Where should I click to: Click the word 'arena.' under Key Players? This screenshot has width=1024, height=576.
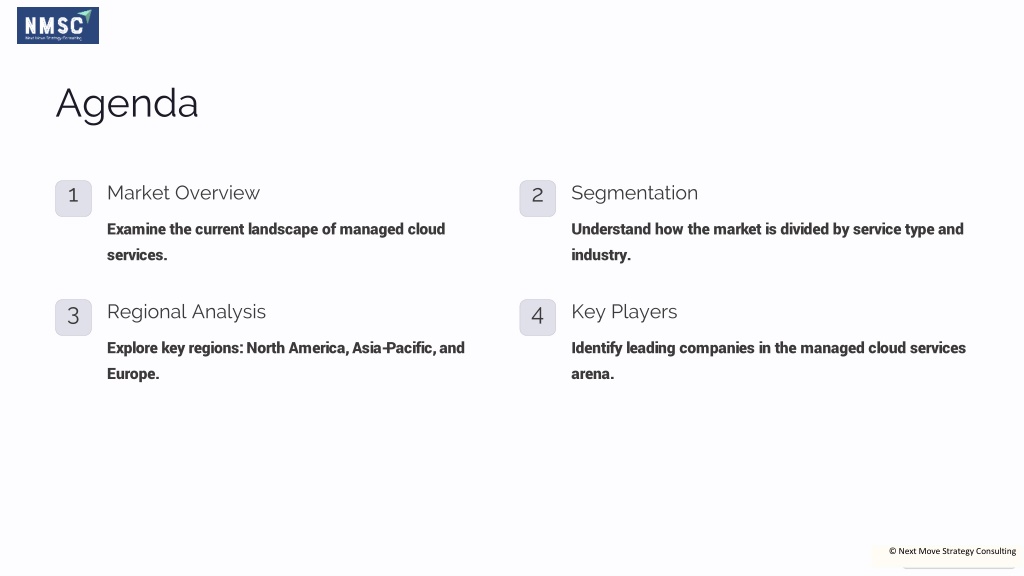[x=592, y=374]
